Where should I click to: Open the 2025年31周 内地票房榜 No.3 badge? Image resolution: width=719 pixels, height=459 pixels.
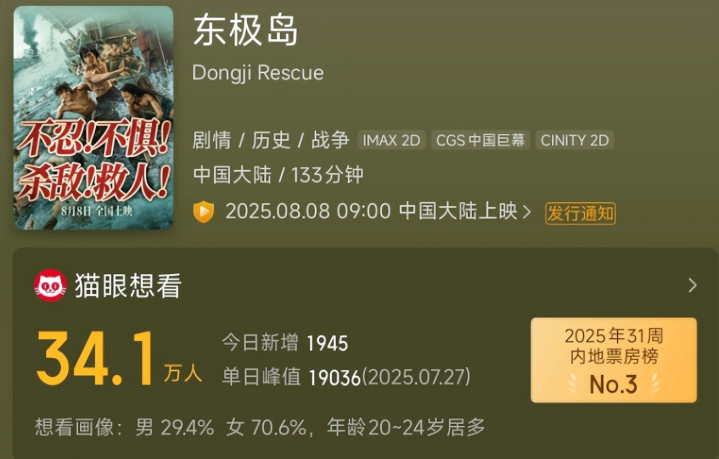point(614,360)
